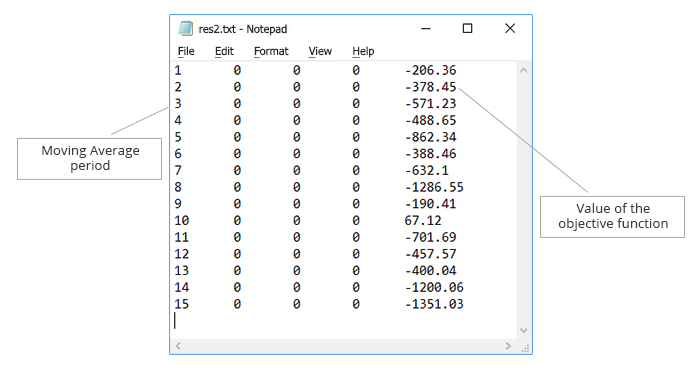Image resolution: width=700 pixels, height=366 pixels.
Task: Open the View menu
Action: (x=320, y=51)
